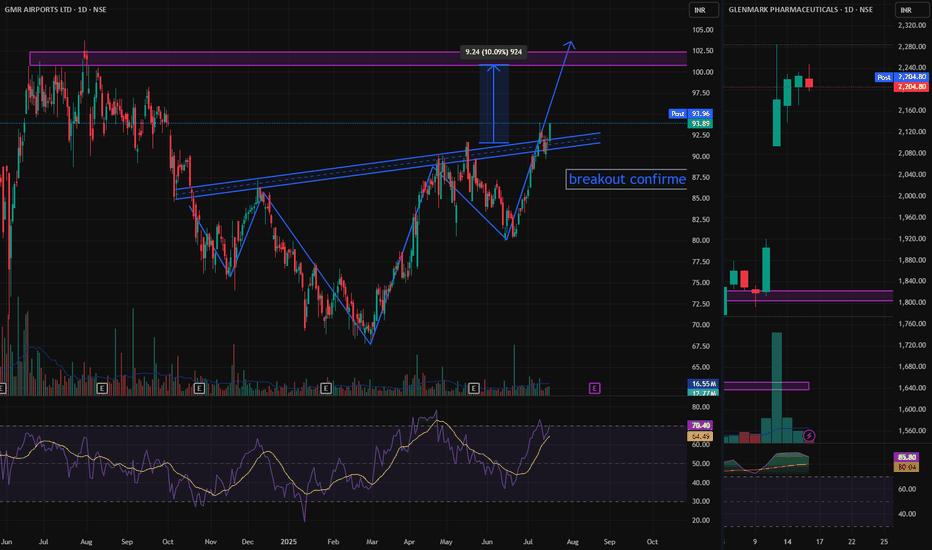Image resolution: width=932 pixels, height=550 pixels.
Task: Click the purple lightning event icon on Glenmark chart
Action: point(808,436)
